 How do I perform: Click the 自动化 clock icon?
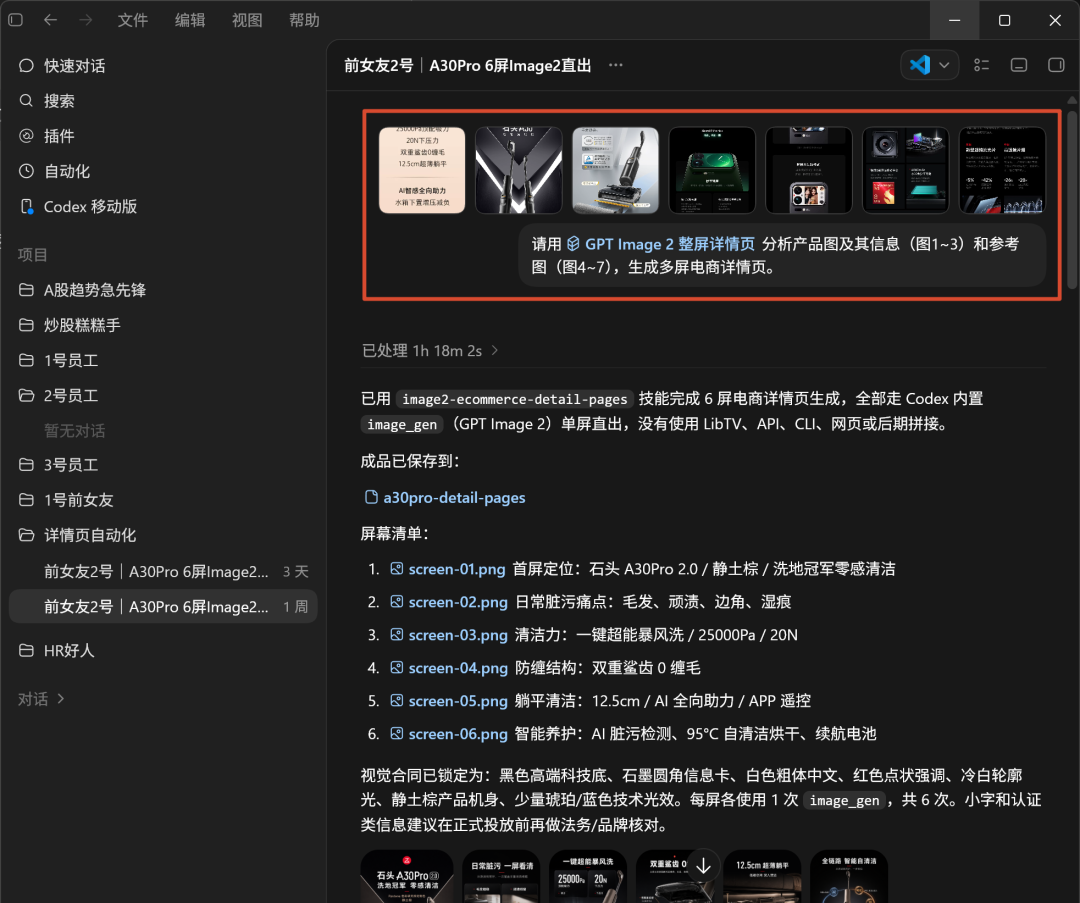click(26, 171)
